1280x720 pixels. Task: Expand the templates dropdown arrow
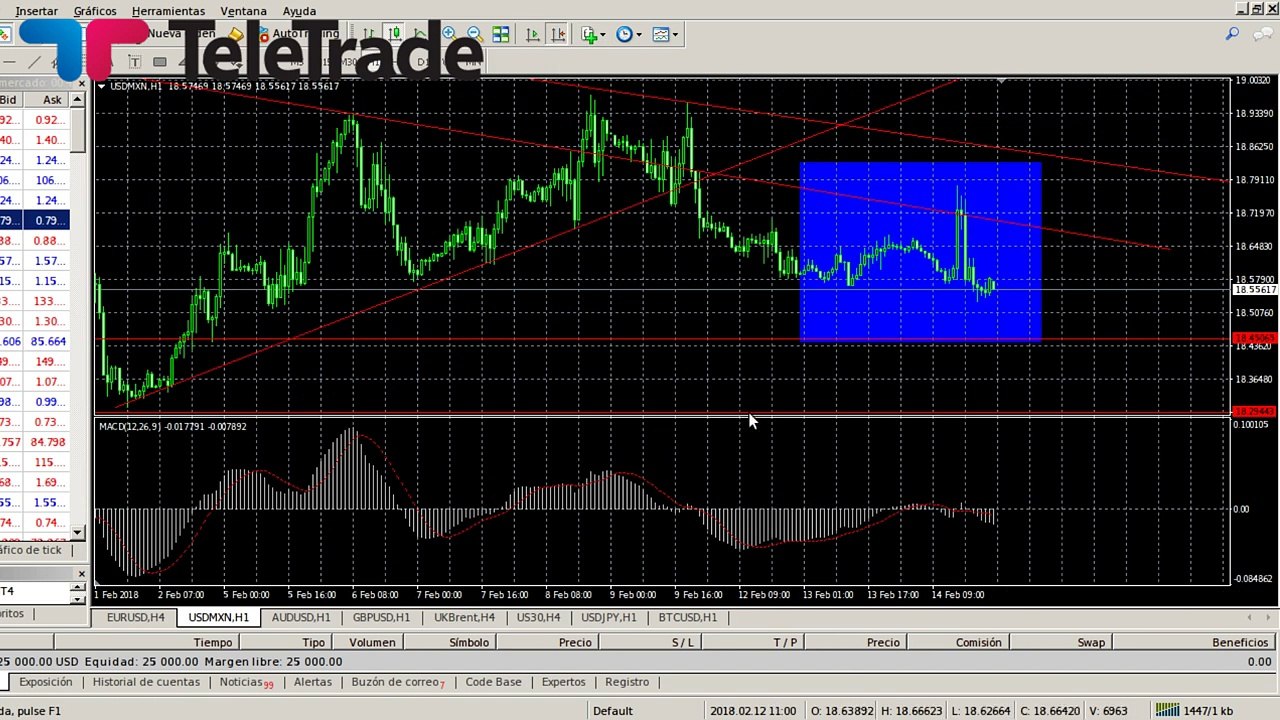pyautogui.click(x=675, y=35)
